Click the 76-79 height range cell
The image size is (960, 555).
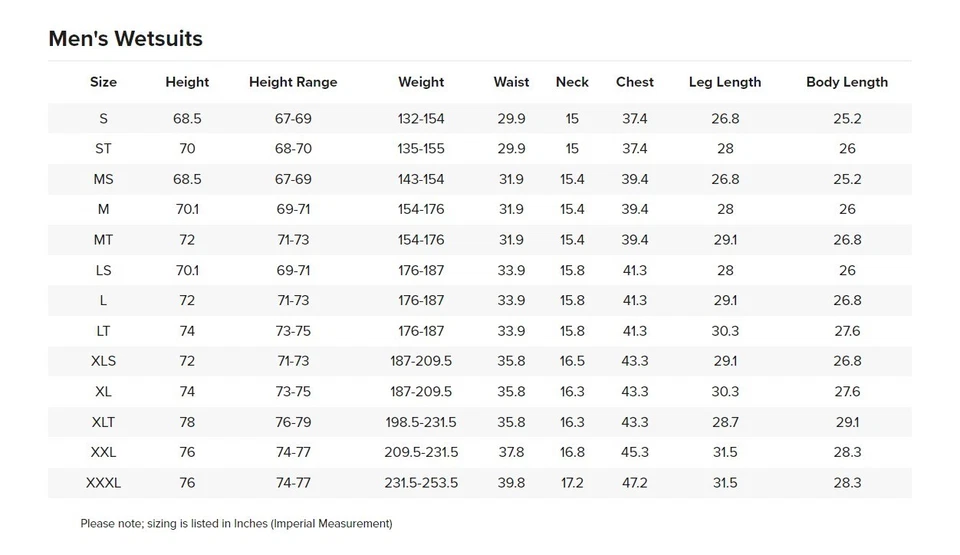coord(293,422)
